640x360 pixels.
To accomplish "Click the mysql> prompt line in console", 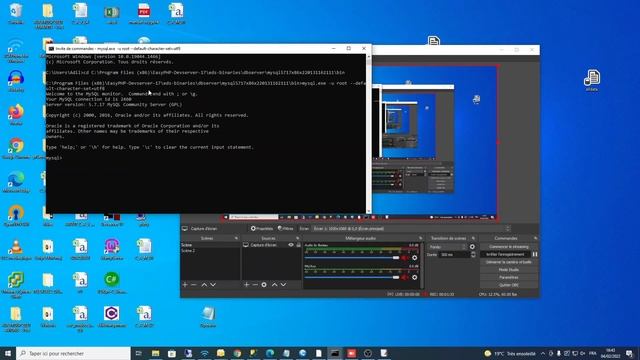I will pos(54,158).
